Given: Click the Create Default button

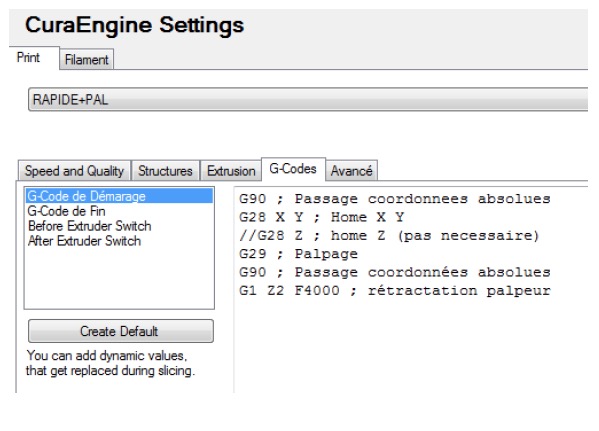Looking at the screenshot, I should tap(121, 331).
